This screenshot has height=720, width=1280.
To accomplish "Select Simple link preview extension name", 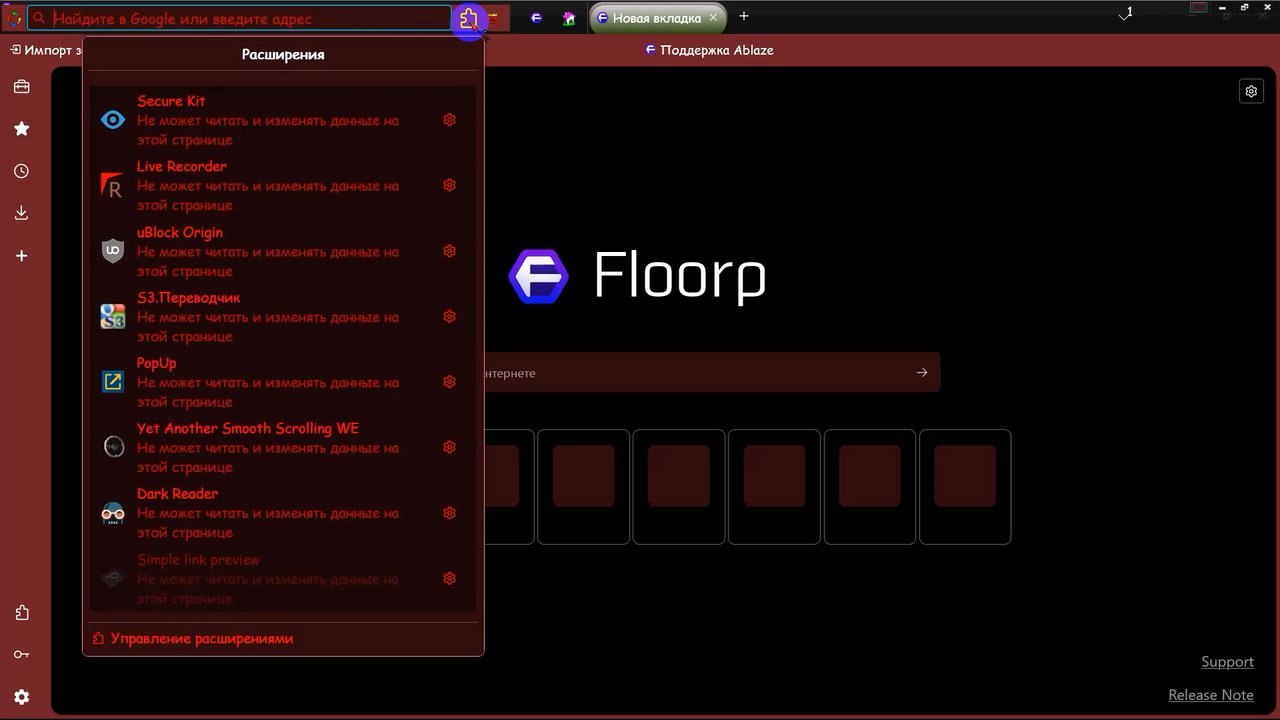I will click(198, 560).
